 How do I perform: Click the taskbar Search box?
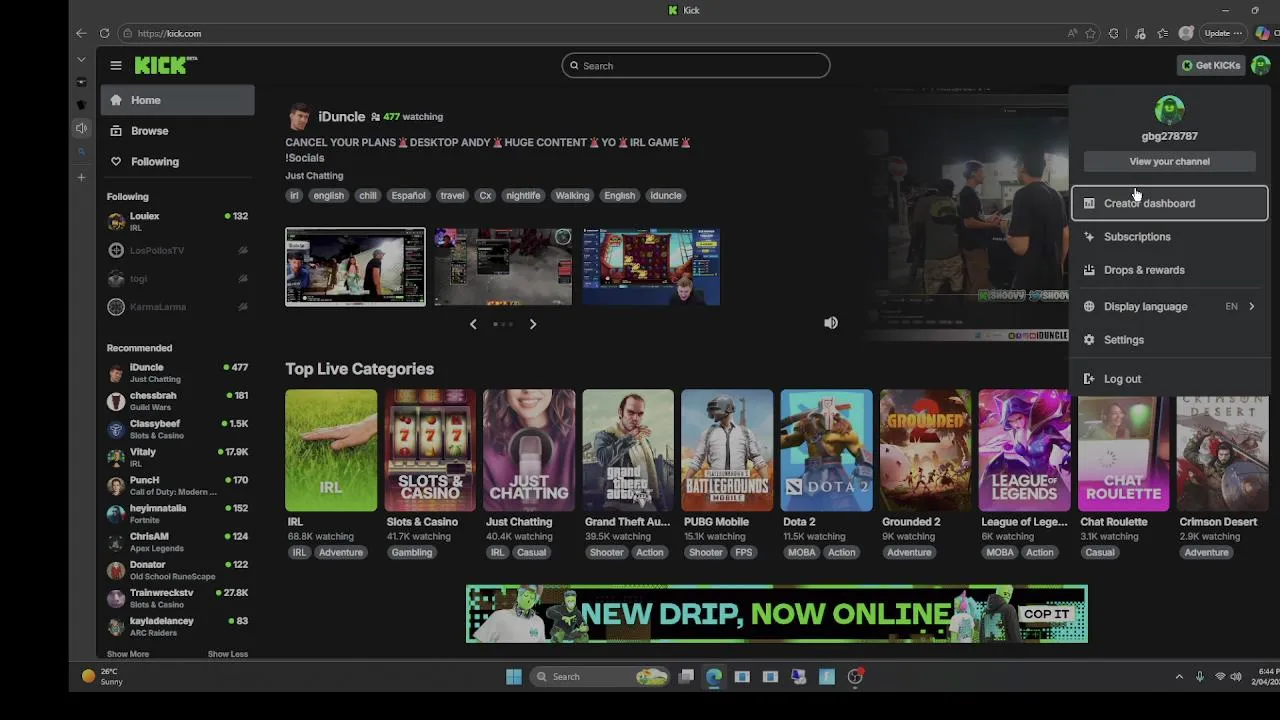[x=600, y=677]
